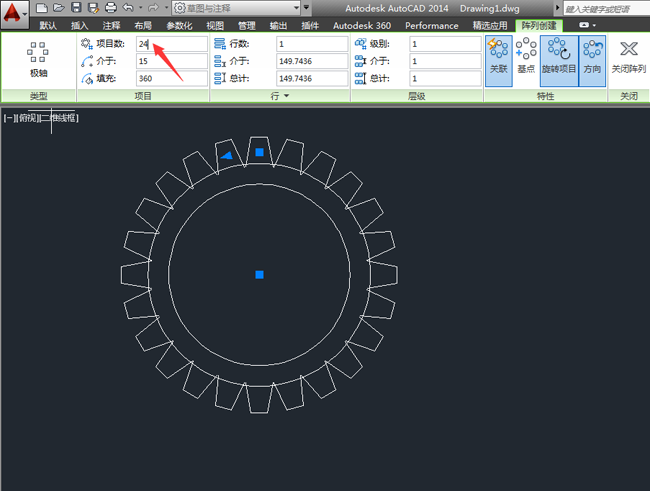
Task: Toggle Rotate Items (旋转项目) option
Action: [x=559, y=59]
